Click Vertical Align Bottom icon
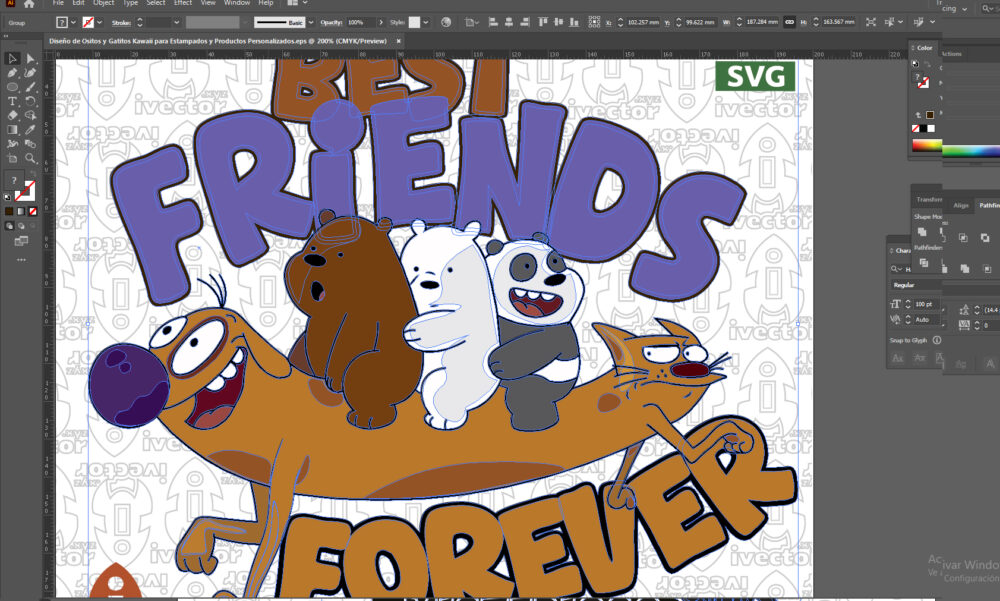The height and width of the screenshot is (601, 1000). 574,22
